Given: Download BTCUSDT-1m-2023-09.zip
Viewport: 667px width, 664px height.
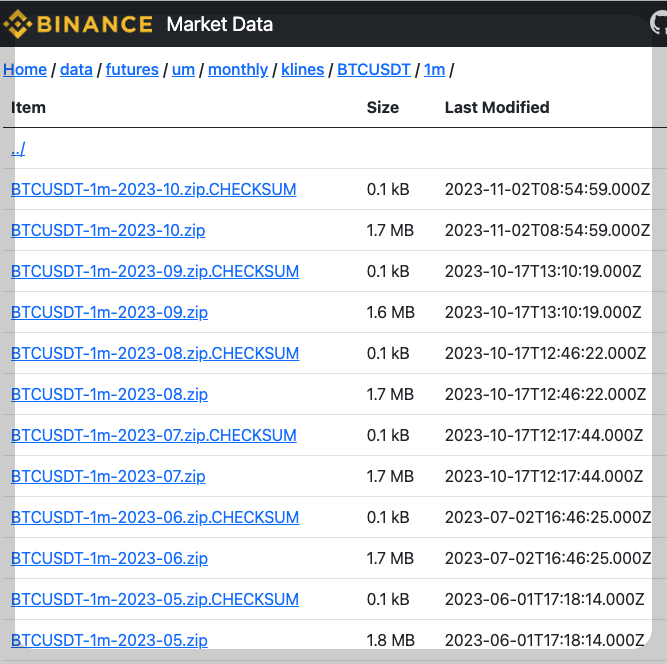Looking at the screenshot, I should tap(109, 312).
